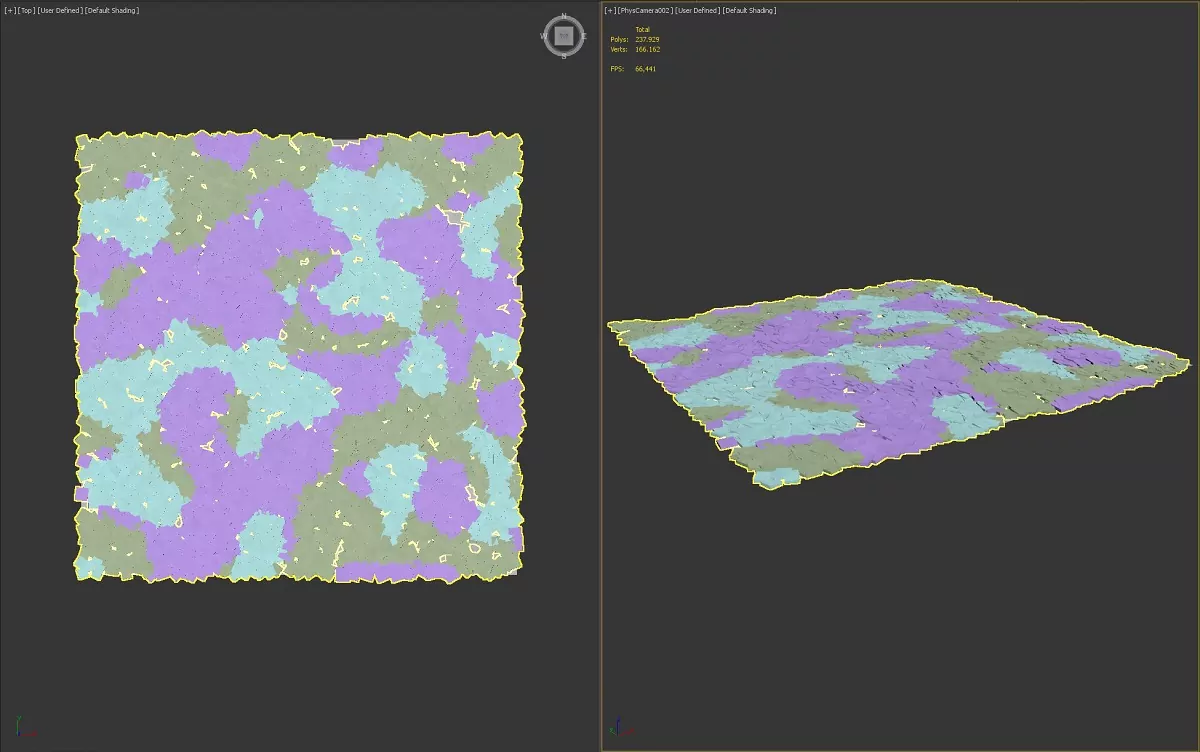The width and height of the screenshot is (1200, 752).
Task: Open the [Top] point-of-view menu
Action: point(25,10)
